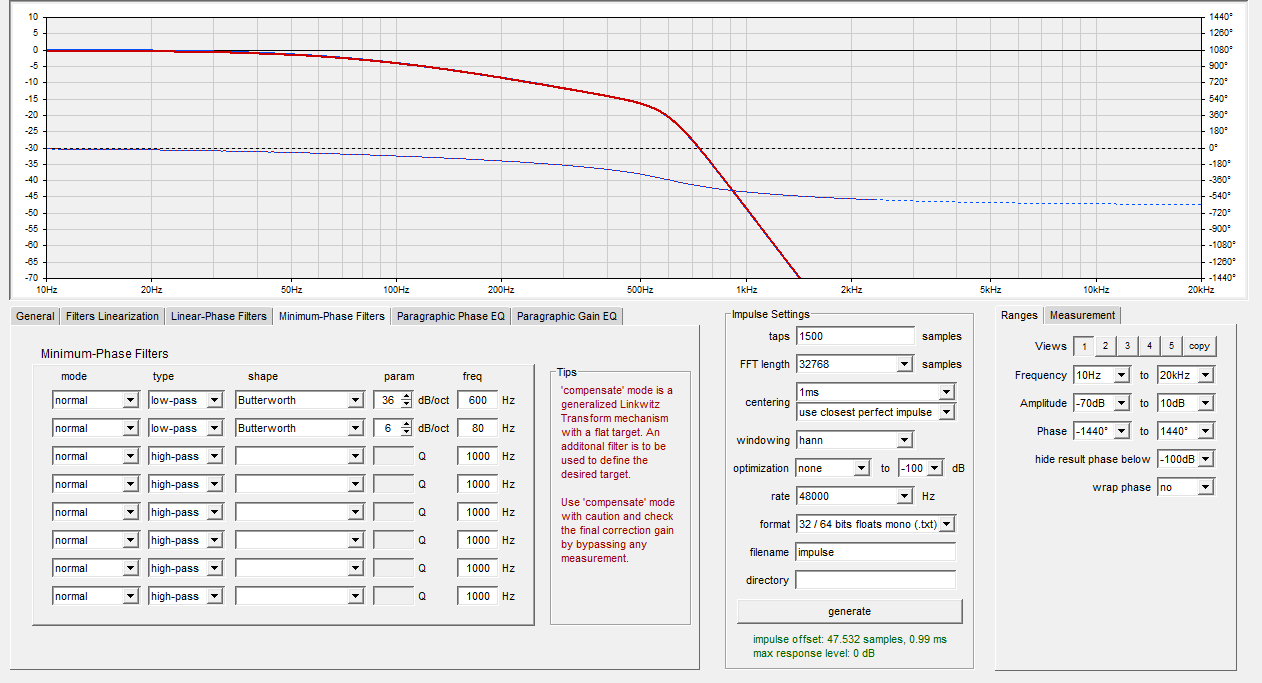Viewport: 1262px width, 683px height.
Task: Open Butterworth shape dropdown of 80 Hz filter
Action: click(299, 428)
